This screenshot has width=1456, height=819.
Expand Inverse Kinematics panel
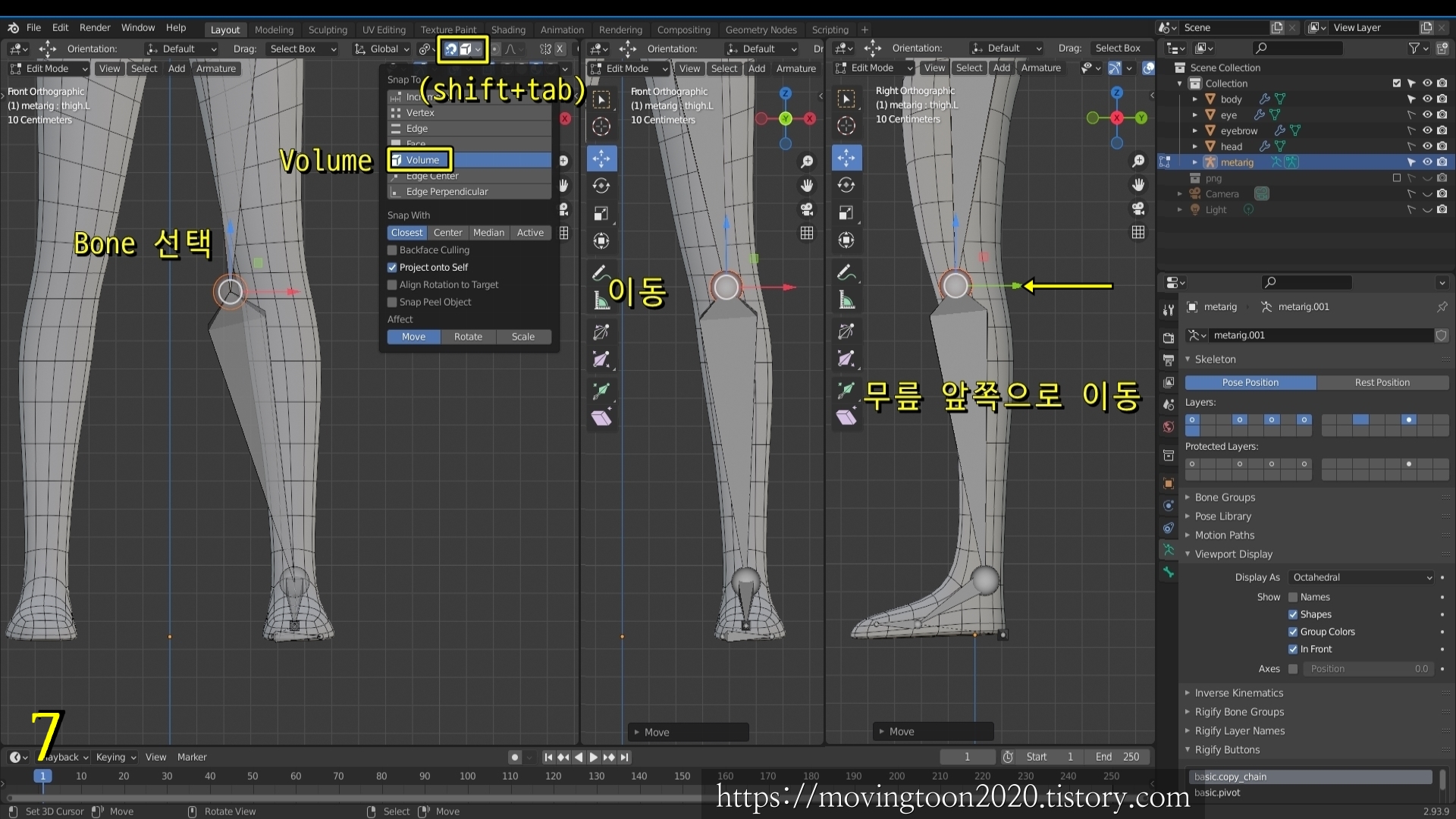tap(1239, 693)
